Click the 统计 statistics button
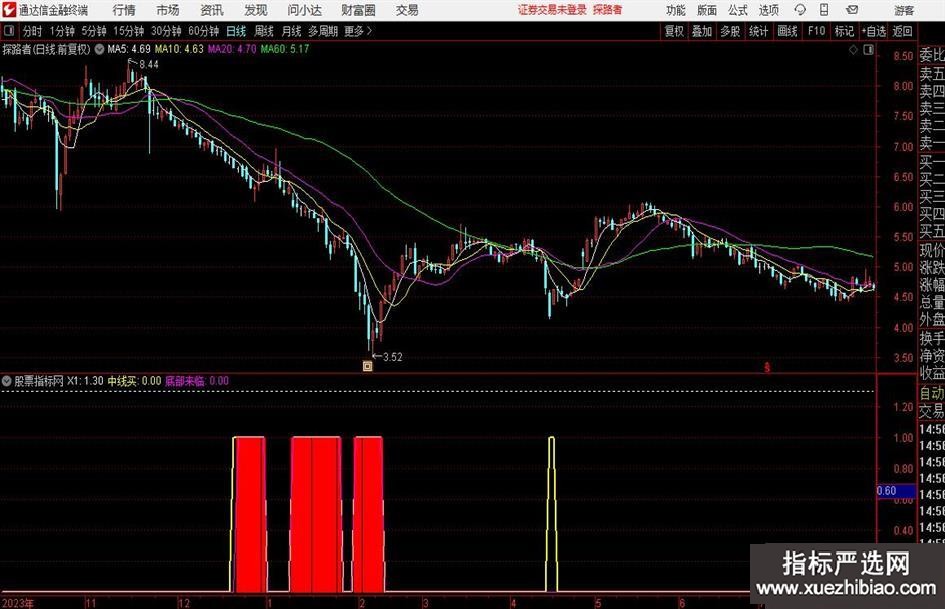 point(759,31)
